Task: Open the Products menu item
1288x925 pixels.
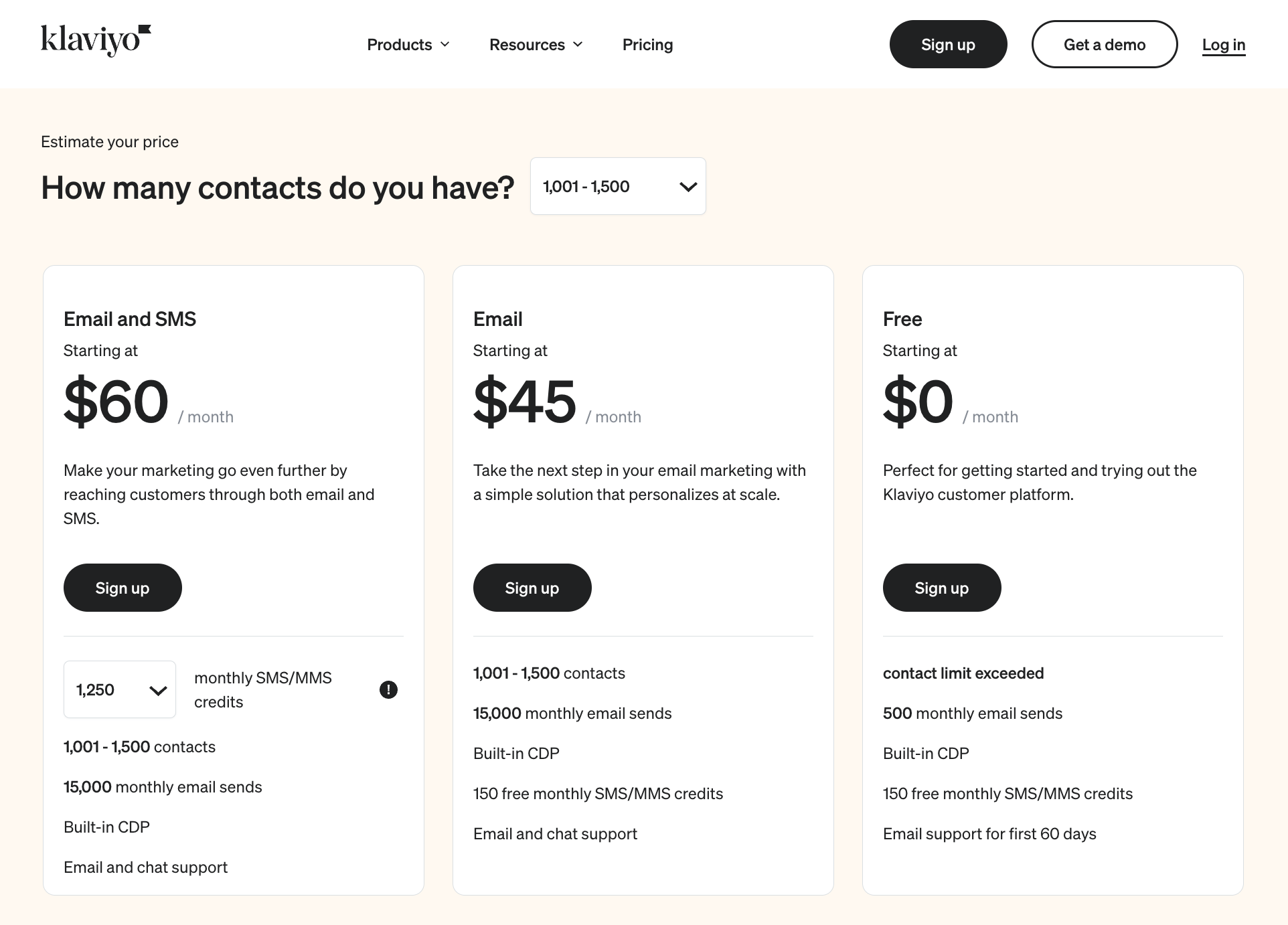Action: [x=399, y=45]
